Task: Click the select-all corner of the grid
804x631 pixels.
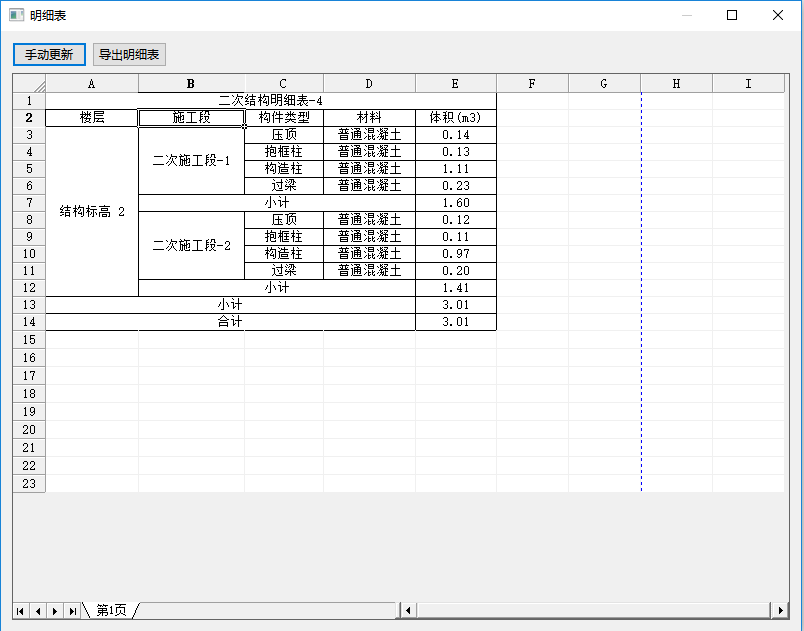Action: (x=29, y=84)
